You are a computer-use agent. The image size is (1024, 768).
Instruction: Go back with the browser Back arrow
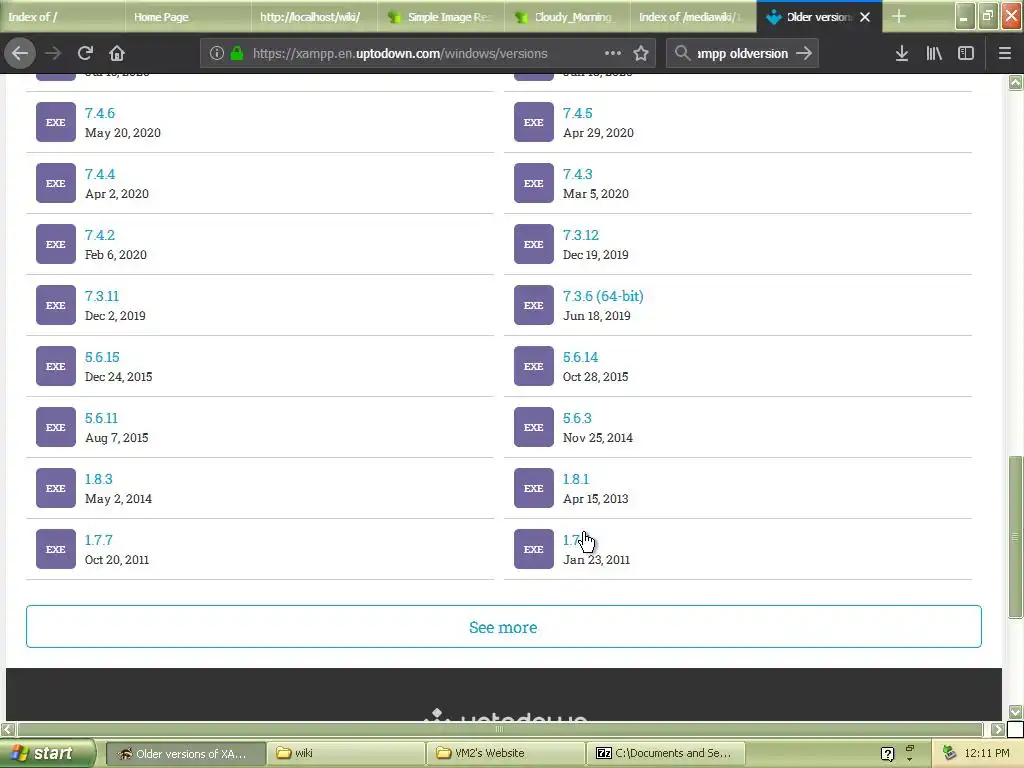(x=20, y=53)
